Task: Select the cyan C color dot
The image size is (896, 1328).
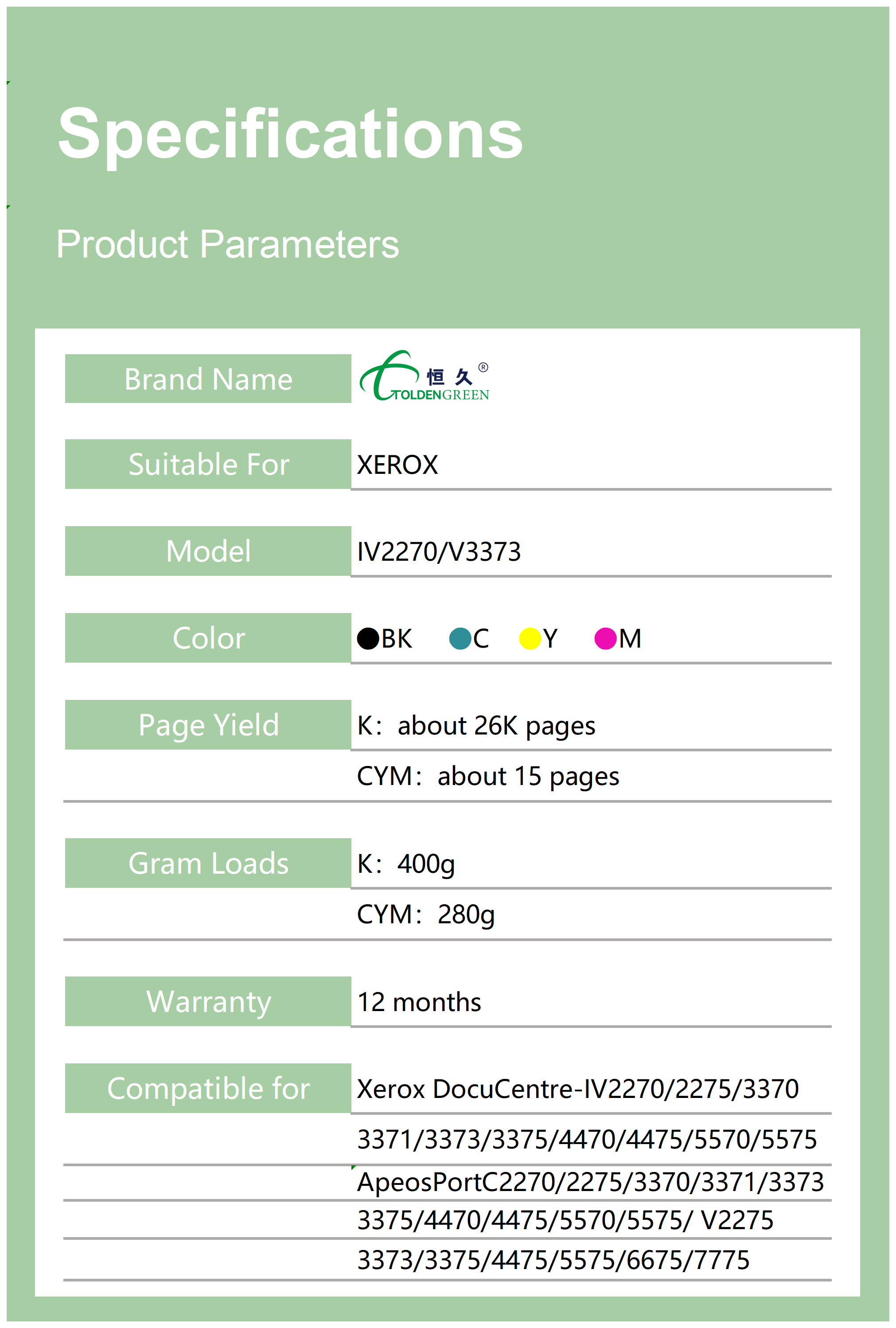Action: click(x=460, y=638)
